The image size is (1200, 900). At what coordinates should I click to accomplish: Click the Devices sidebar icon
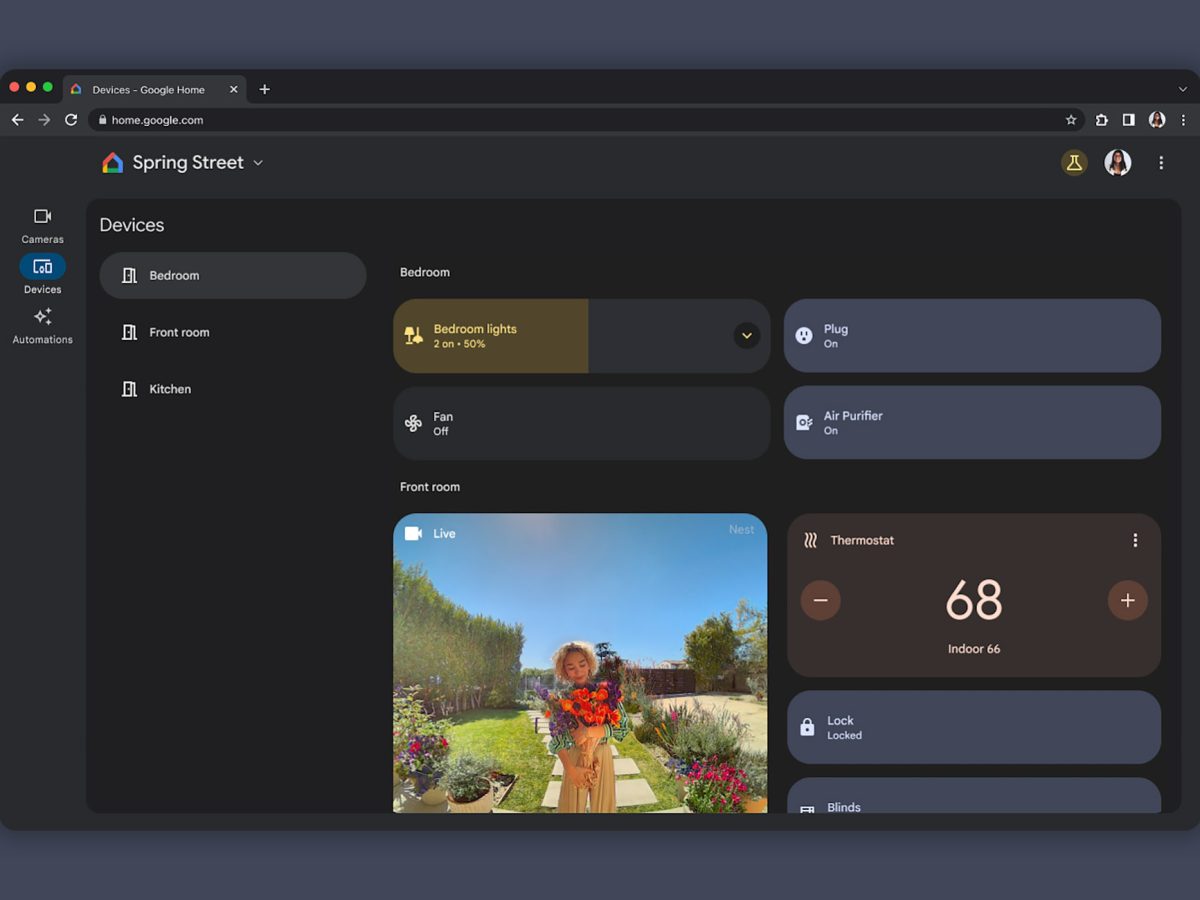click(x=42, y=267)
